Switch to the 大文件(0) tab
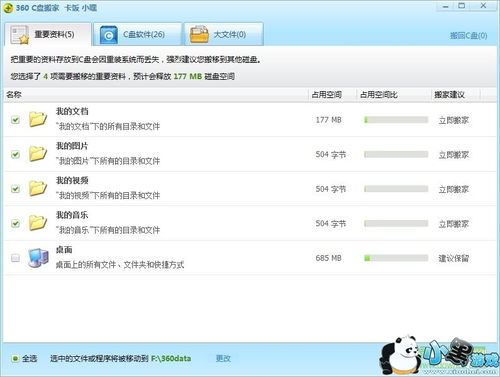The height and width of the screenshot is (377, 500). [x=224, y=35]
